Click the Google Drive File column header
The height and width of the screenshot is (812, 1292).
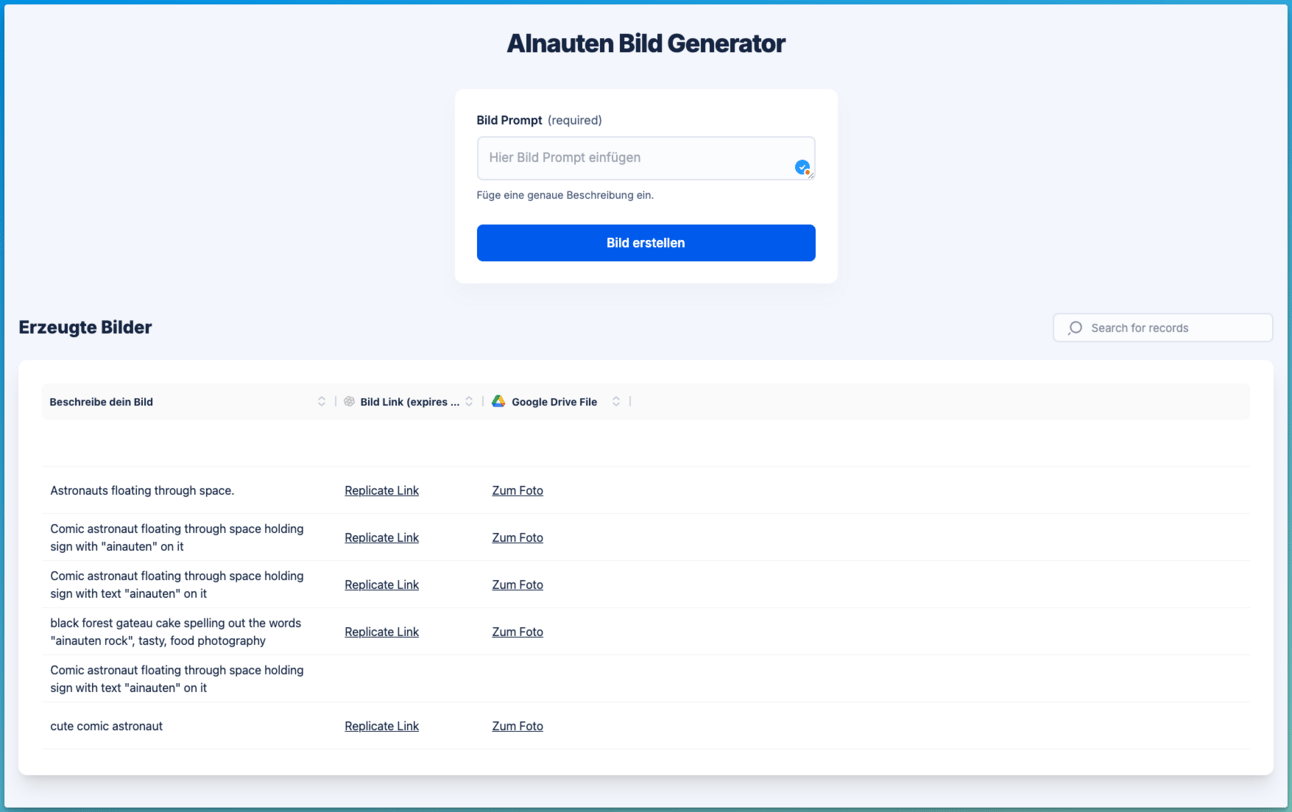[x=554, y=401]
